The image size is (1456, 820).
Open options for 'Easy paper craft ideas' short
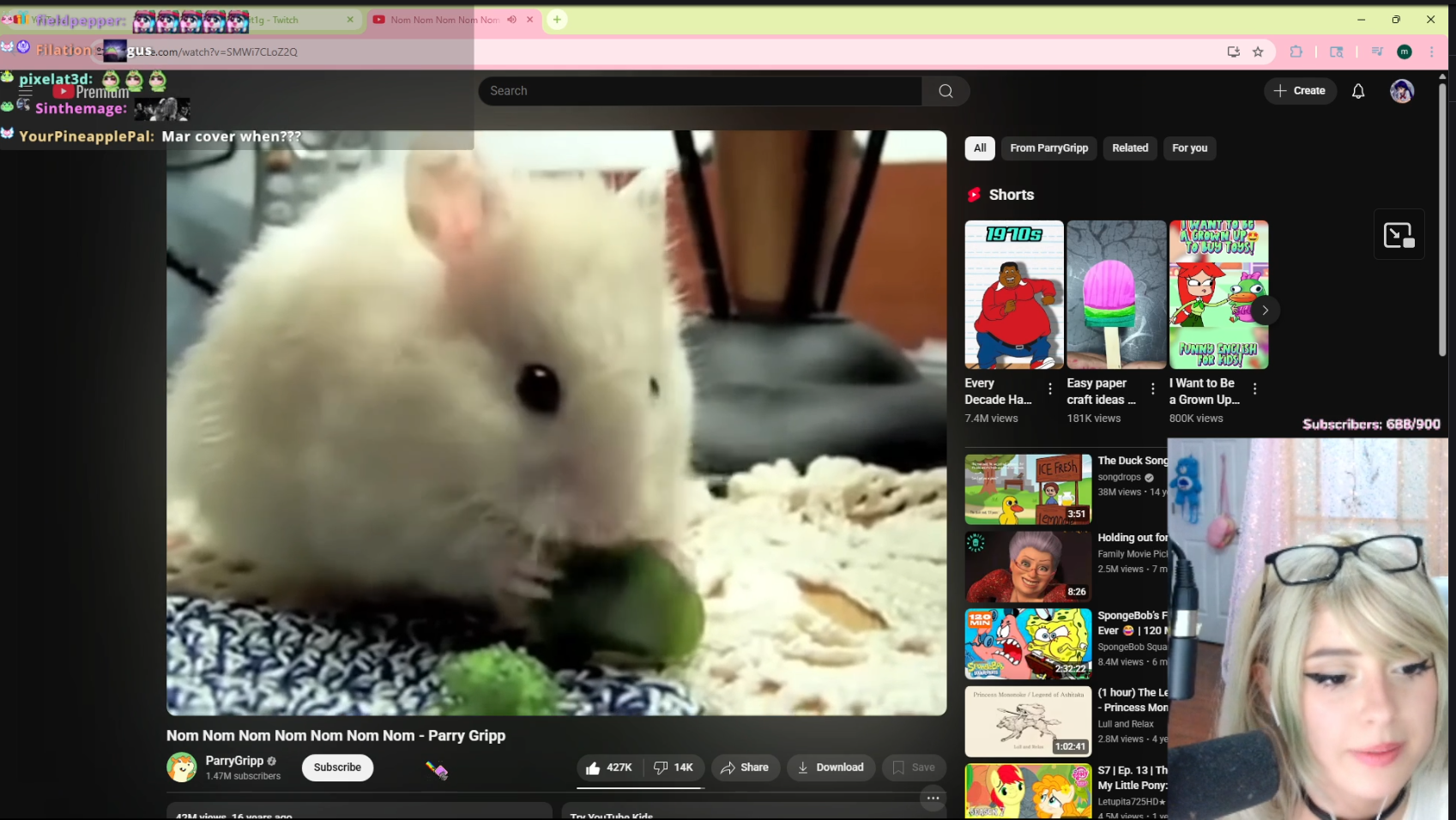[1153, 389]
